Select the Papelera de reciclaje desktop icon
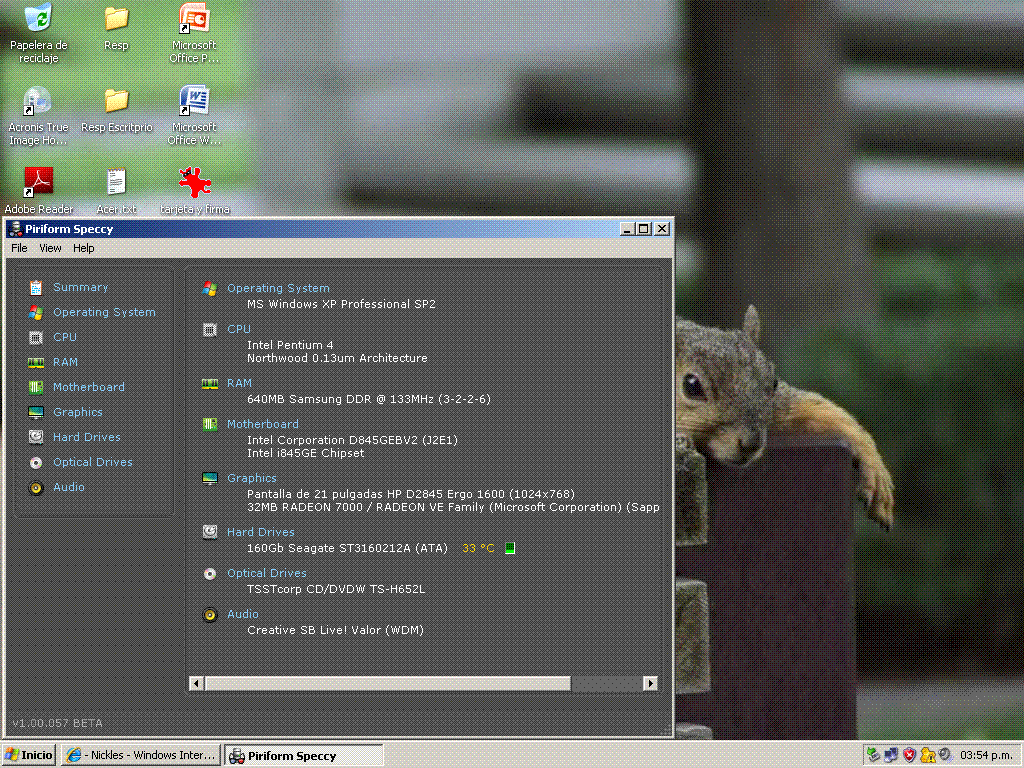Image resolution: width=1024 pixels, height=768 pixels. pos(39,33)
